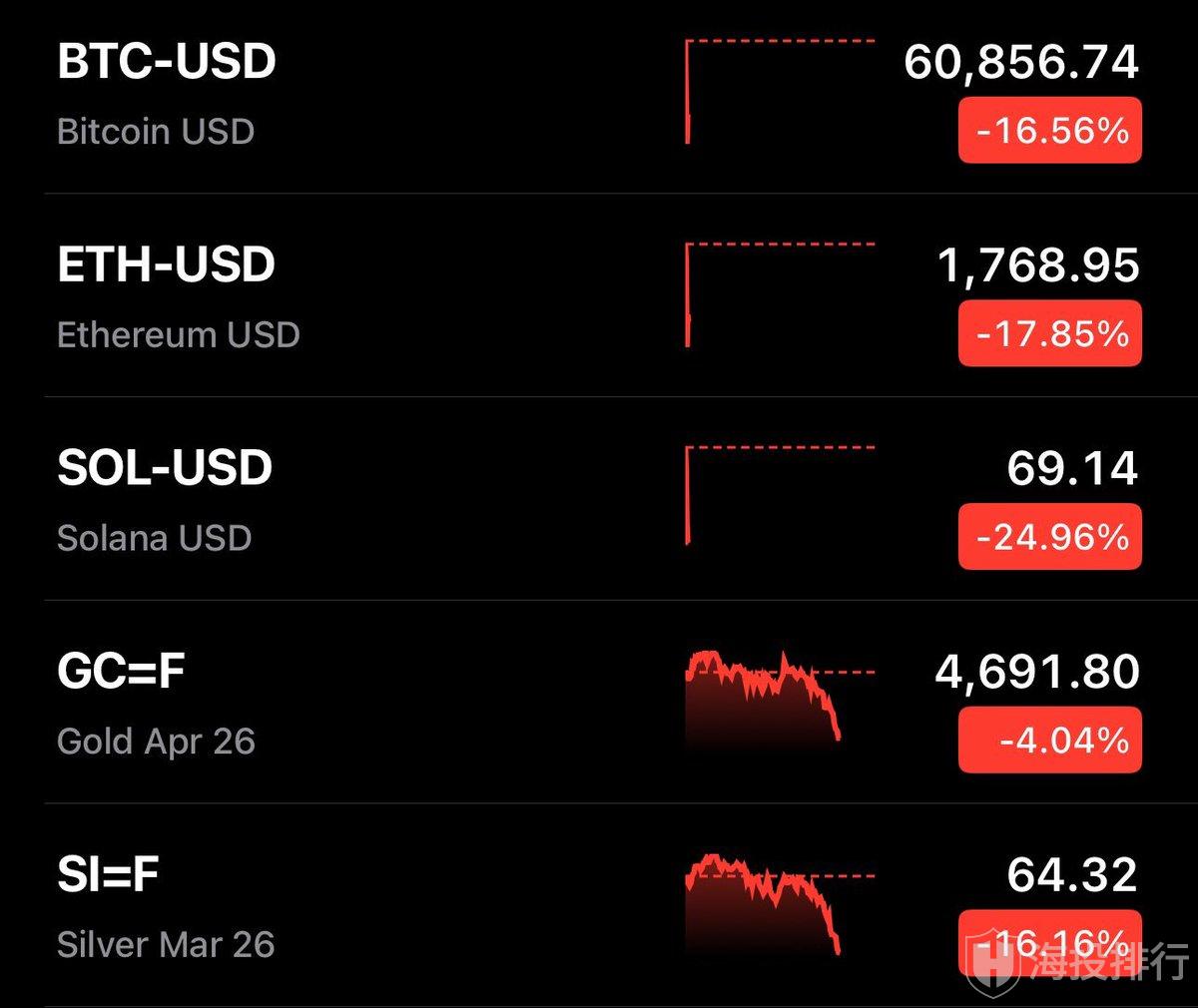Select the GC=F gold futures symbol
Image resolution: width=1198 pixels, height=1008 pixels.
(121, 672)
